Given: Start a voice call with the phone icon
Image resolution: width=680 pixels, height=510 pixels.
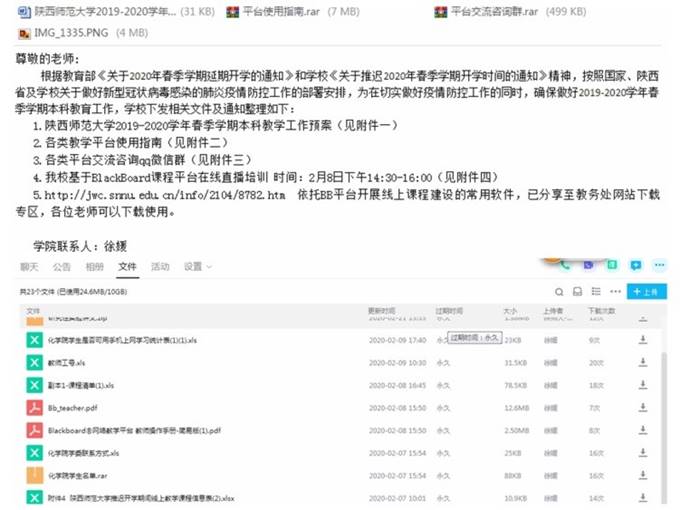Looking at the screenshot, I should [567, 266].
